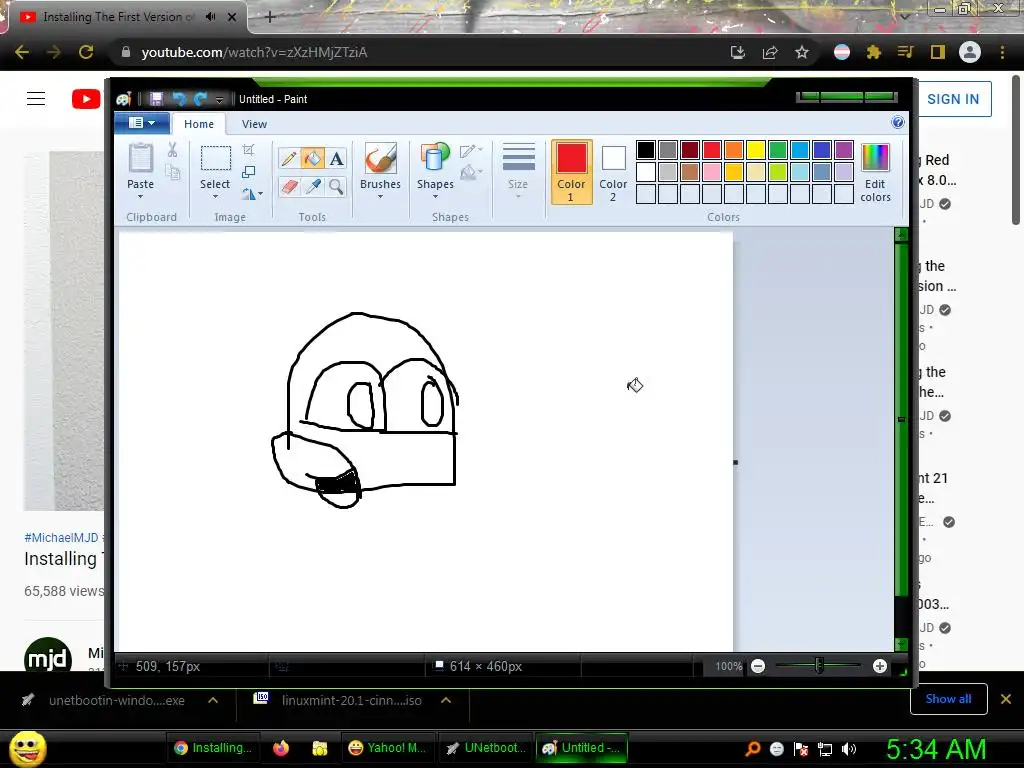
Task: Click the zoom out minus button
Action: click(758, 666)
